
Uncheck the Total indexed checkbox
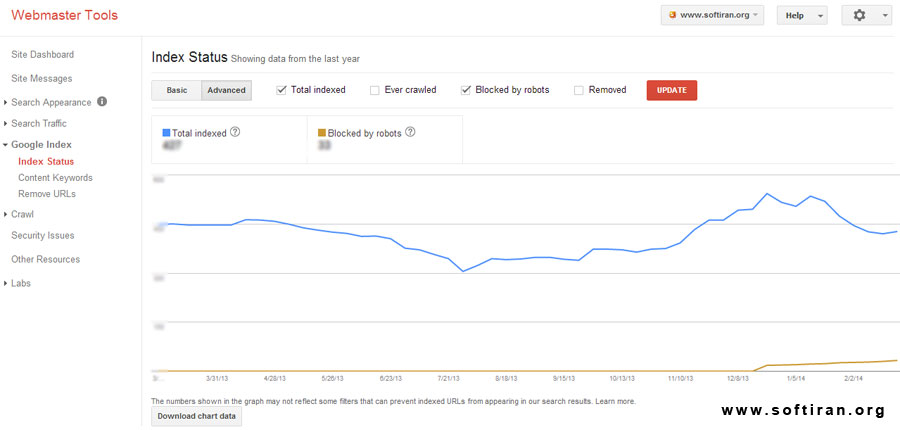pyautogui.click(x=281, y=90)
